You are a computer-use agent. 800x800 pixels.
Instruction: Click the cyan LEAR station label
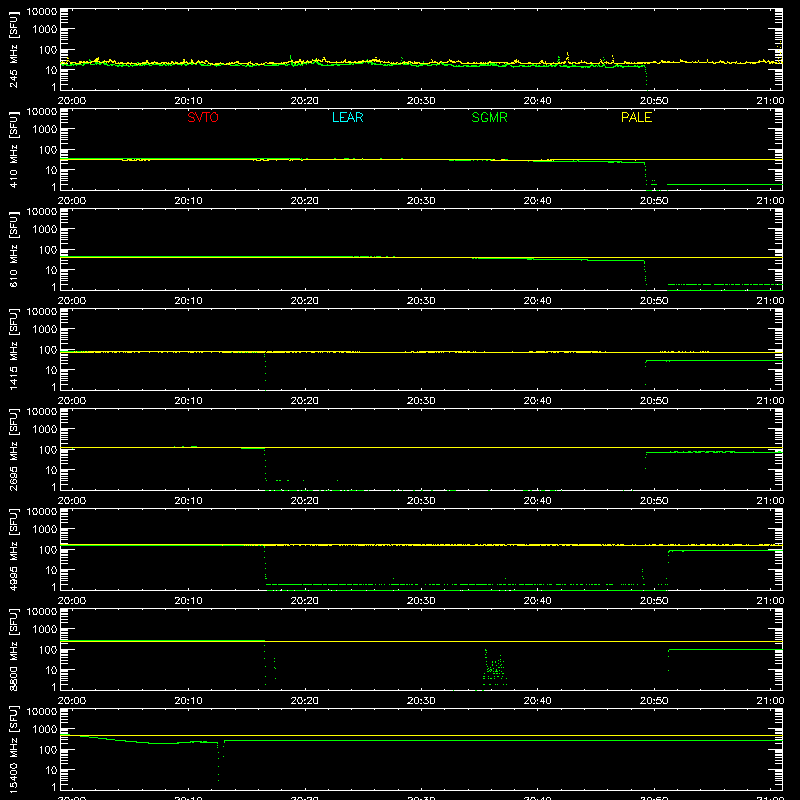click(x=347, y=117)
